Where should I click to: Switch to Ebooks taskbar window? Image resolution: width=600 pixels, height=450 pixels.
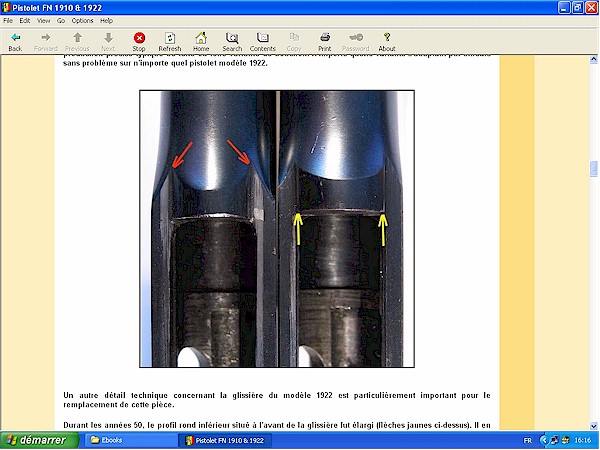point(110,439)
